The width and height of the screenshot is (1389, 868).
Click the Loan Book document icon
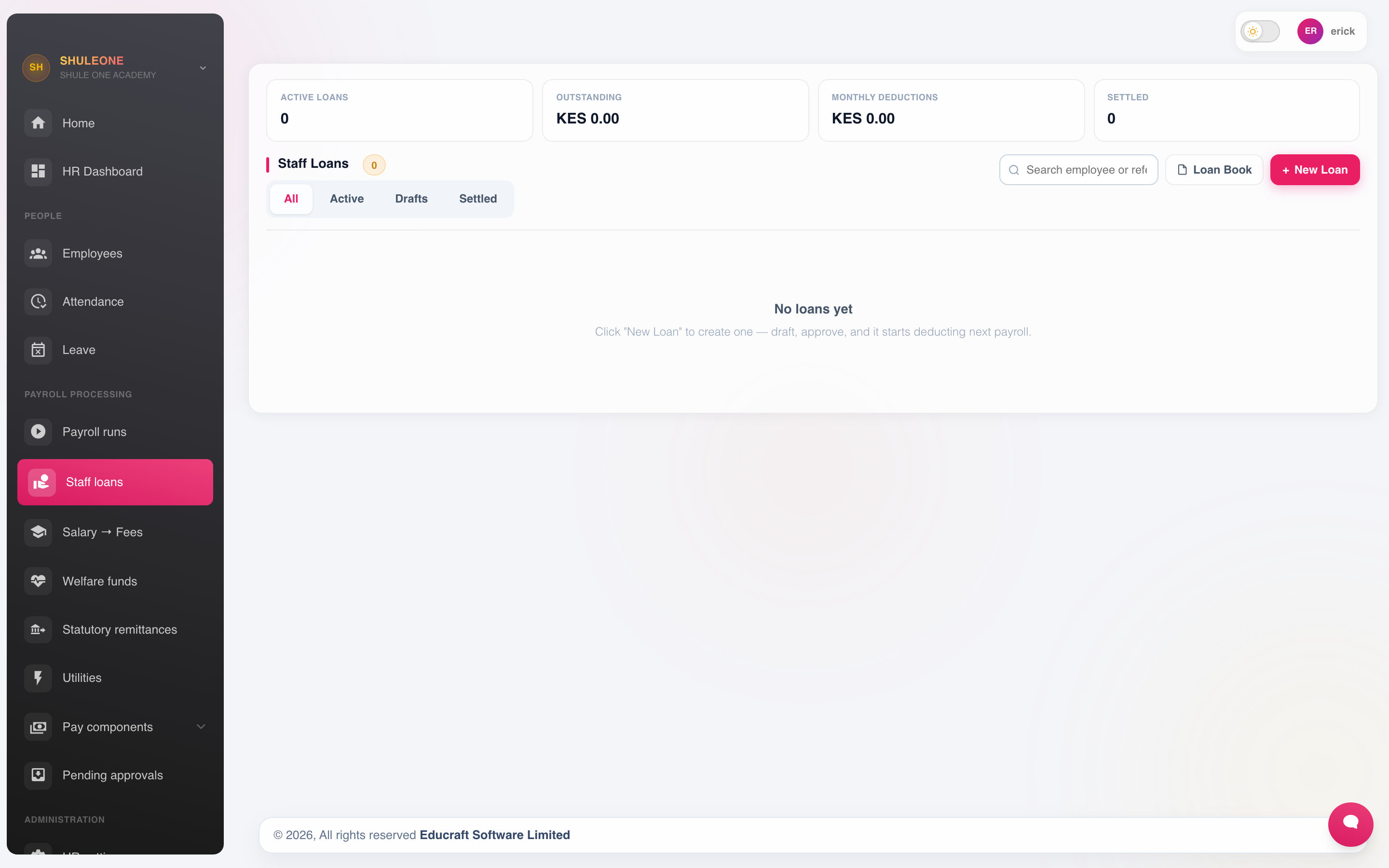point(1182,170)
